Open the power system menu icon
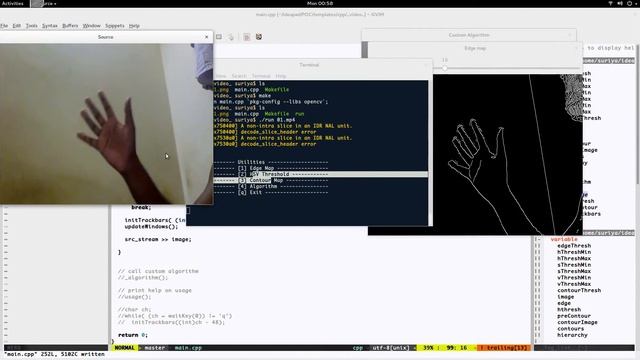This screenshot has height=360, width=640. (629, 3)
